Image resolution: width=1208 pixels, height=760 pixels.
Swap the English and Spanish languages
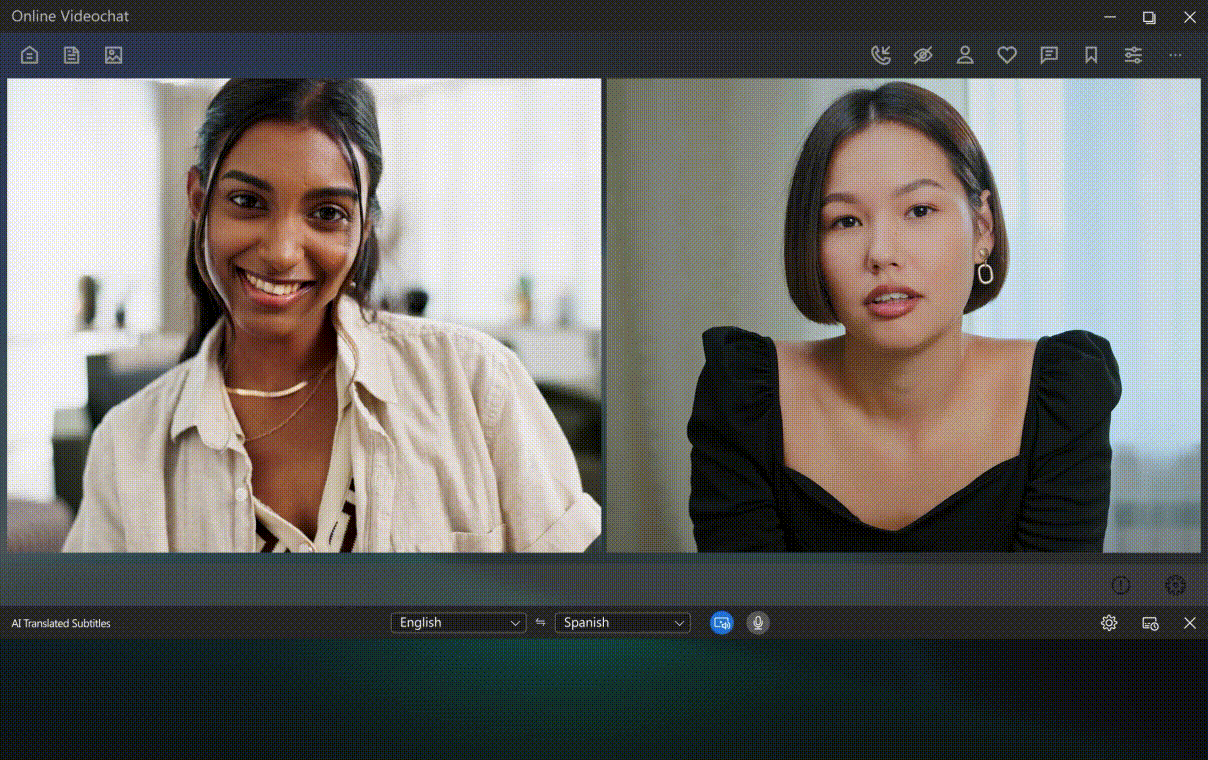[x=541, y=623]
